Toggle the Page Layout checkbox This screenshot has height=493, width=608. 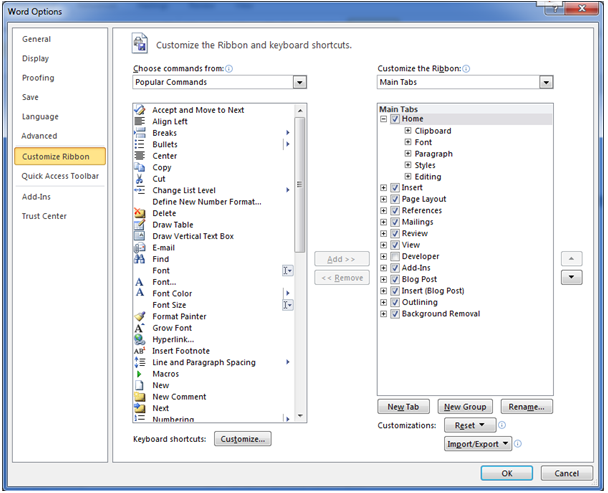[395, 199]
